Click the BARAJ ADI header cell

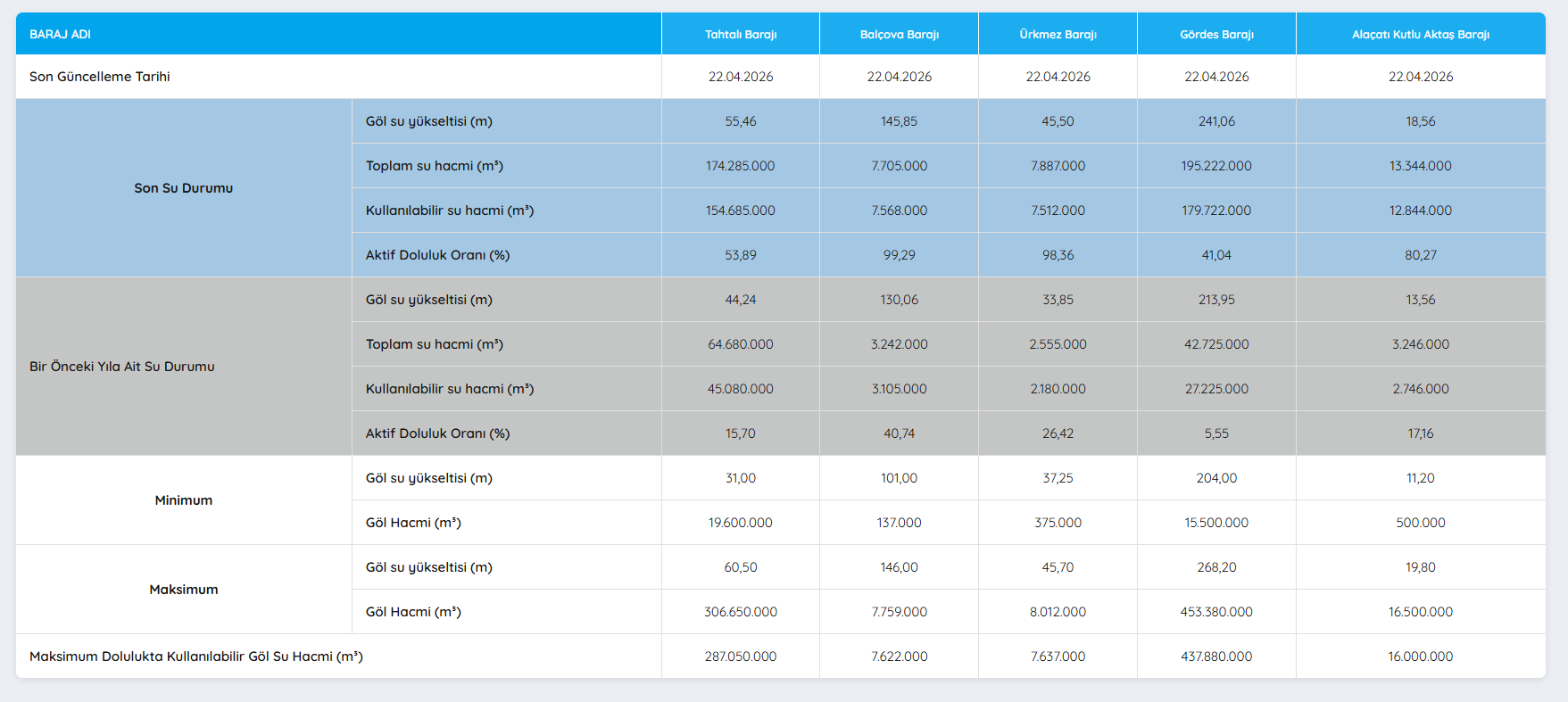(x=61, y=35)
